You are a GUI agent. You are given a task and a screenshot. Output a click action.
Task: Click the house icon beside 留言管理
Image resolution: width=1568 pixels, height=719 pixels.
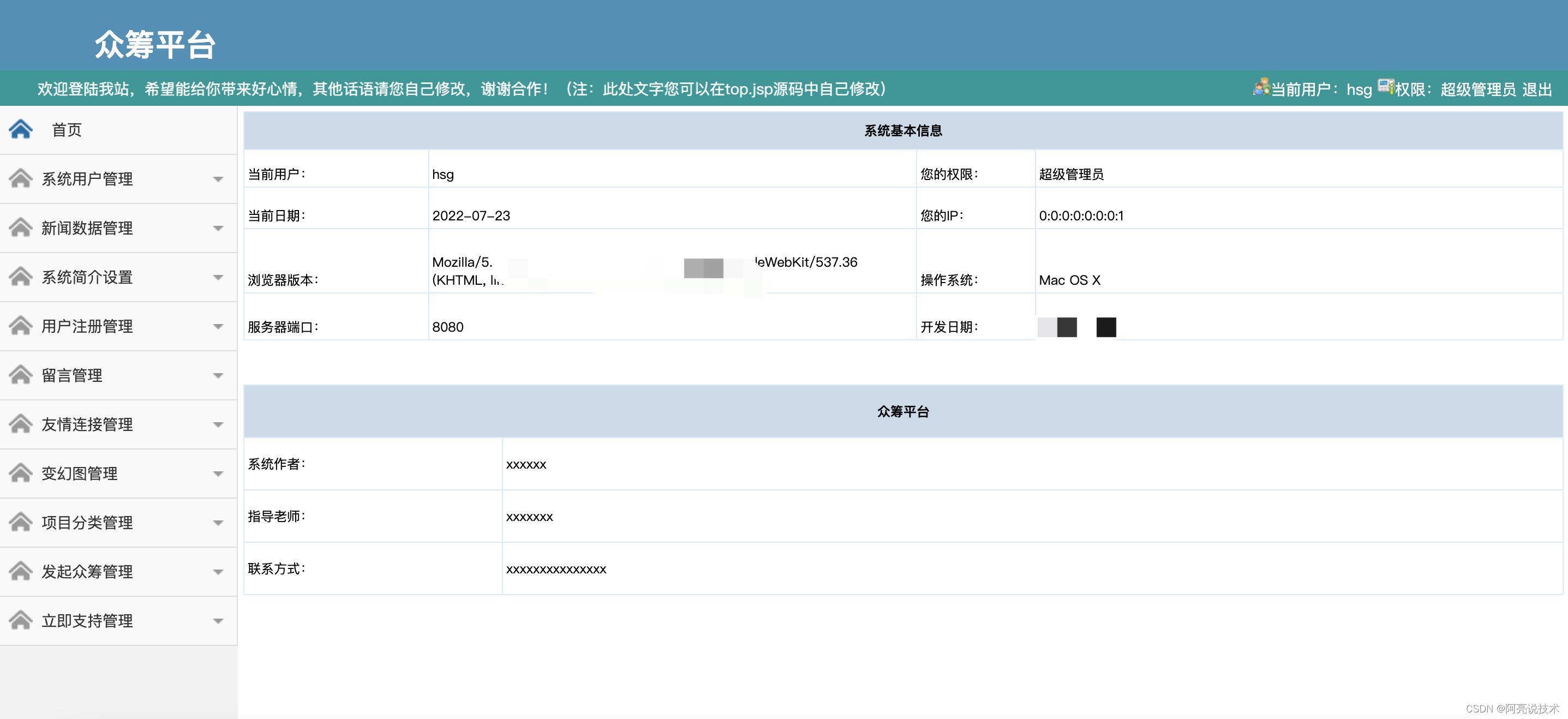coord(21,375)
